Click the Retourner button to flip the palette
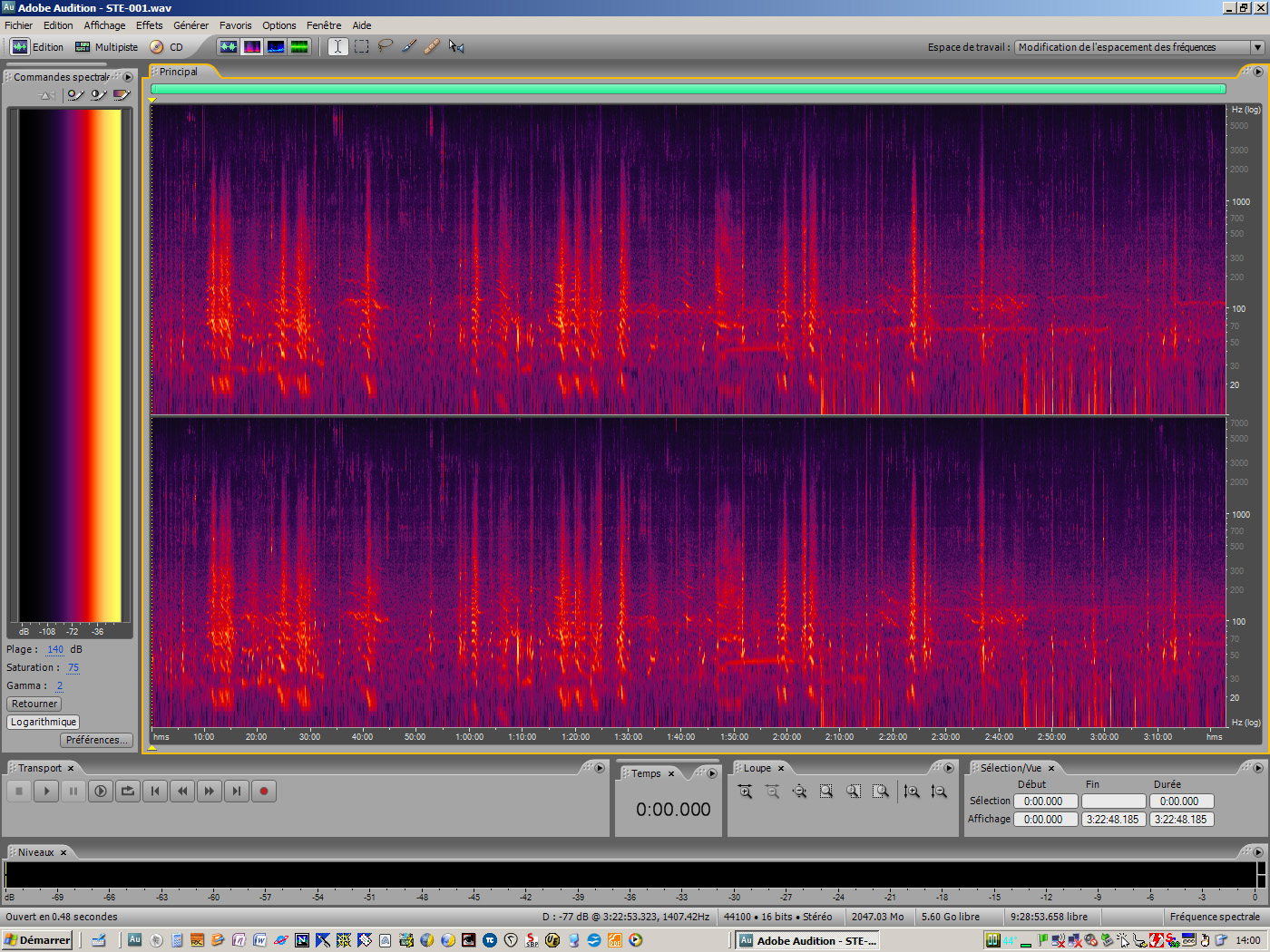The height and width of the screenshot is (952, 1270). [34, 704]
